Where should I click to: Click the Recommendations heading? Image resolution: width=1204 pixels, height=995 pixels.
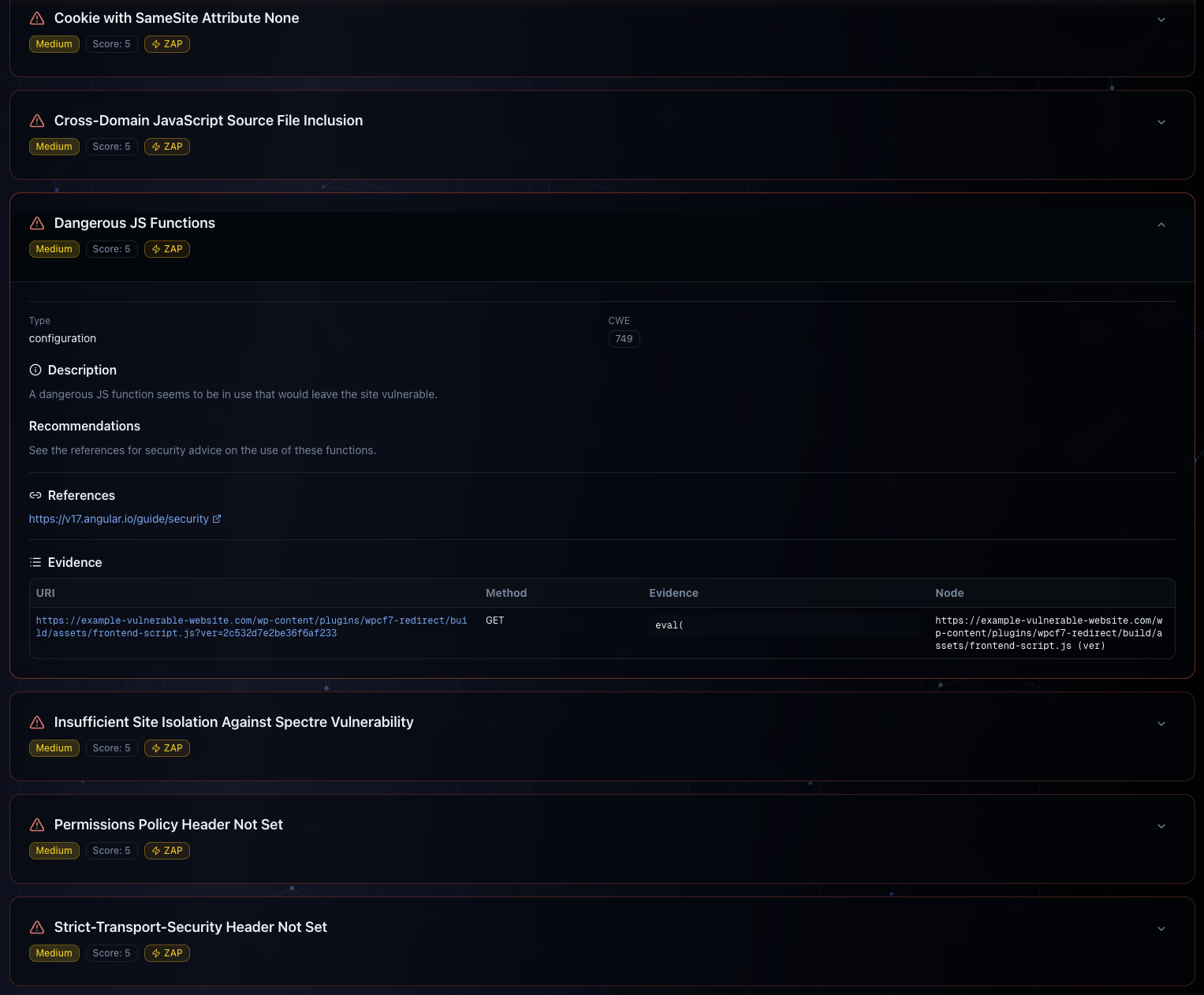[84, 426]
